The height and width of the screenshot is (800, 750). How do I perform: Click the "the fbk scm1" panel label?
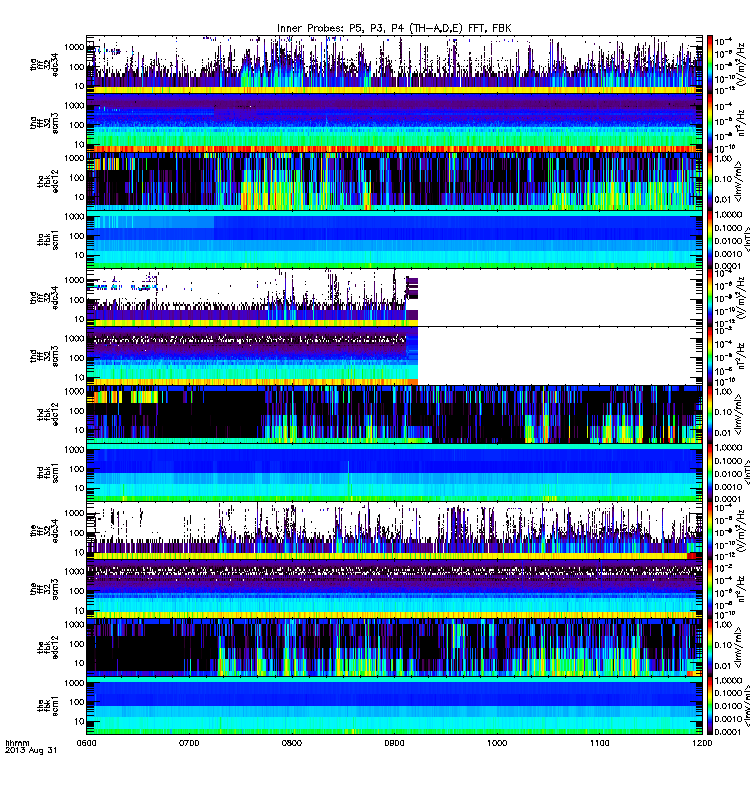48,705
